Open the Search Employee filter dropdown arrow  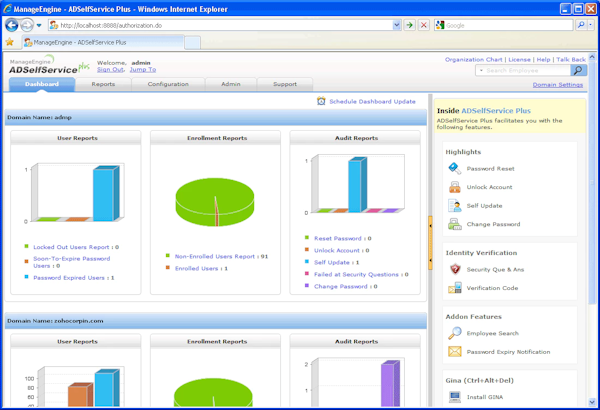point(481,70)
